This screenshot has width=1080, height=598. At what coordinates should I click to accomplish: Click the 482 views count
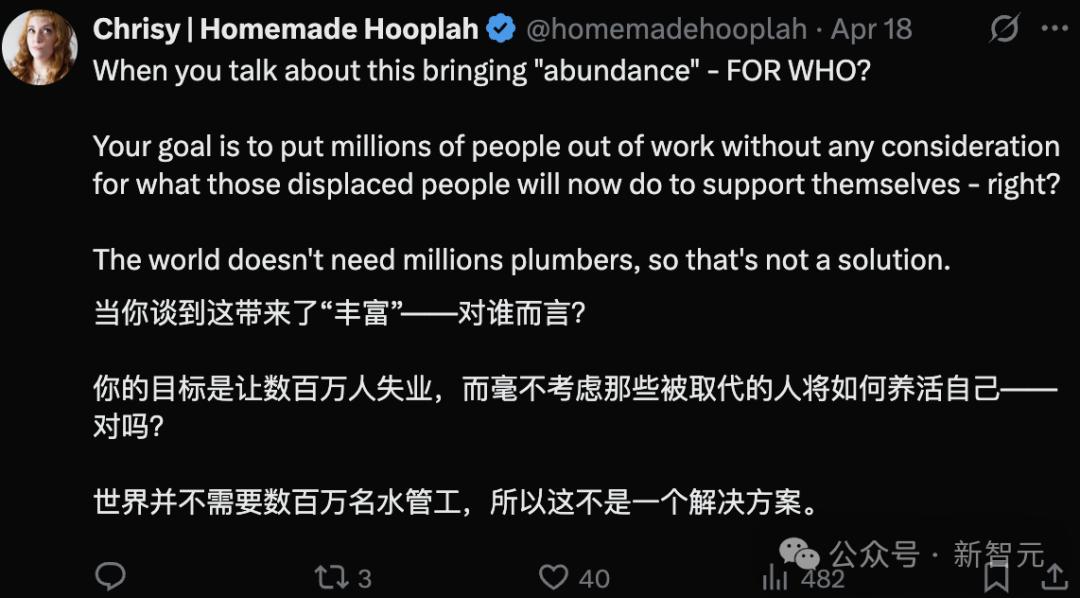[x=823, y=578]
